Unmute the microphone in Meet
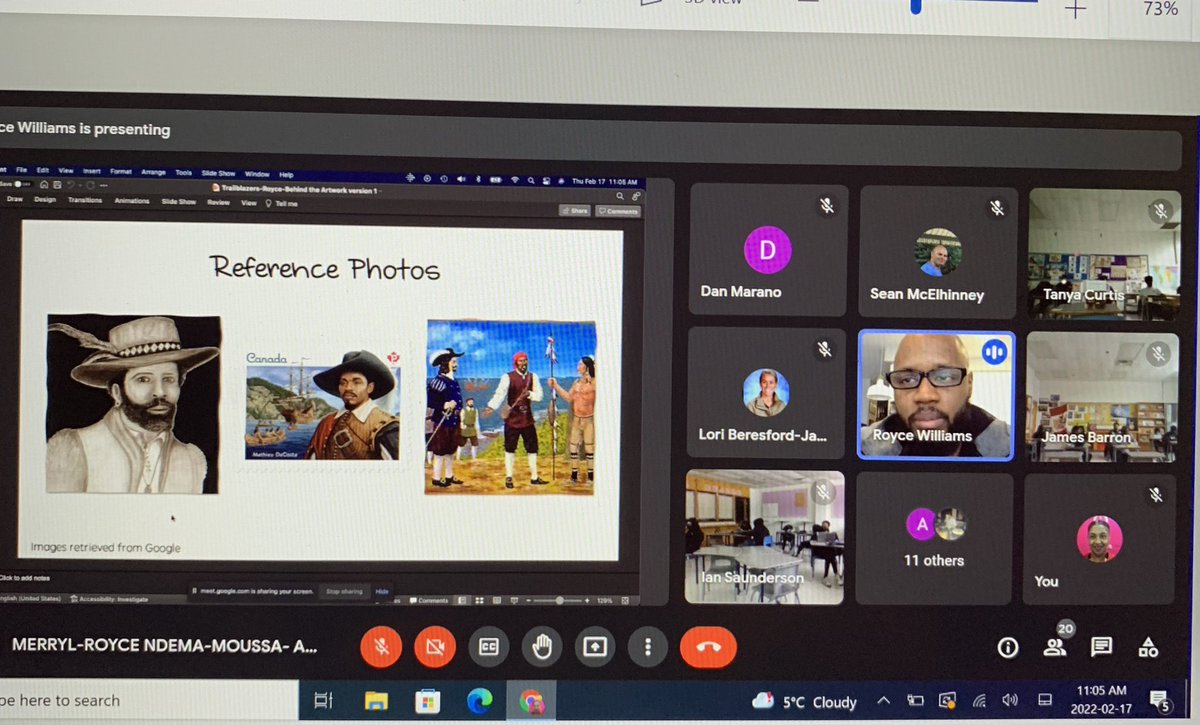Viewport: 1200px width, 725px height. (x=381, y=646)
